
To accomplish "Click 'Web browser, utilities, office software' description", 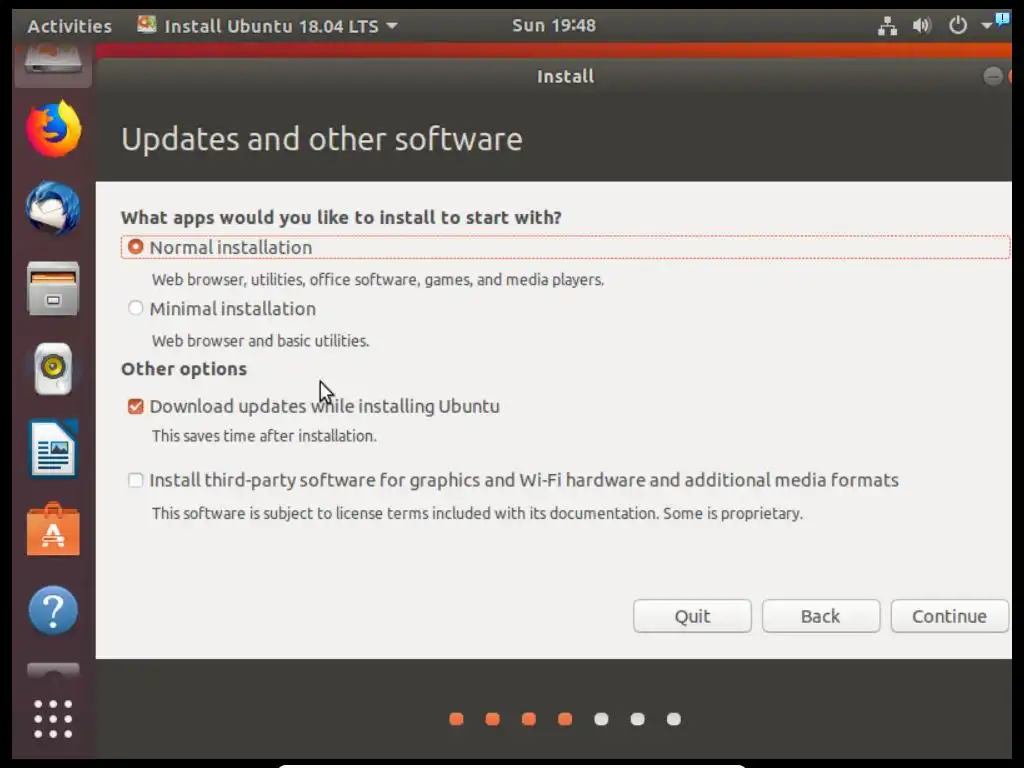I will [378, 280].
